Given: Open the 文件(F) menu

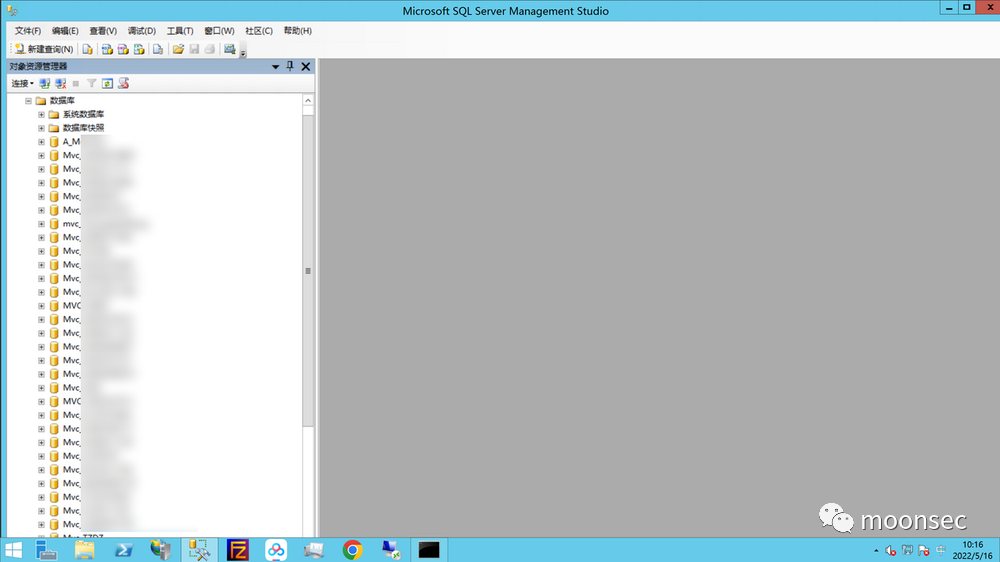Looking at the screenshot, I should tap(28, 31).
